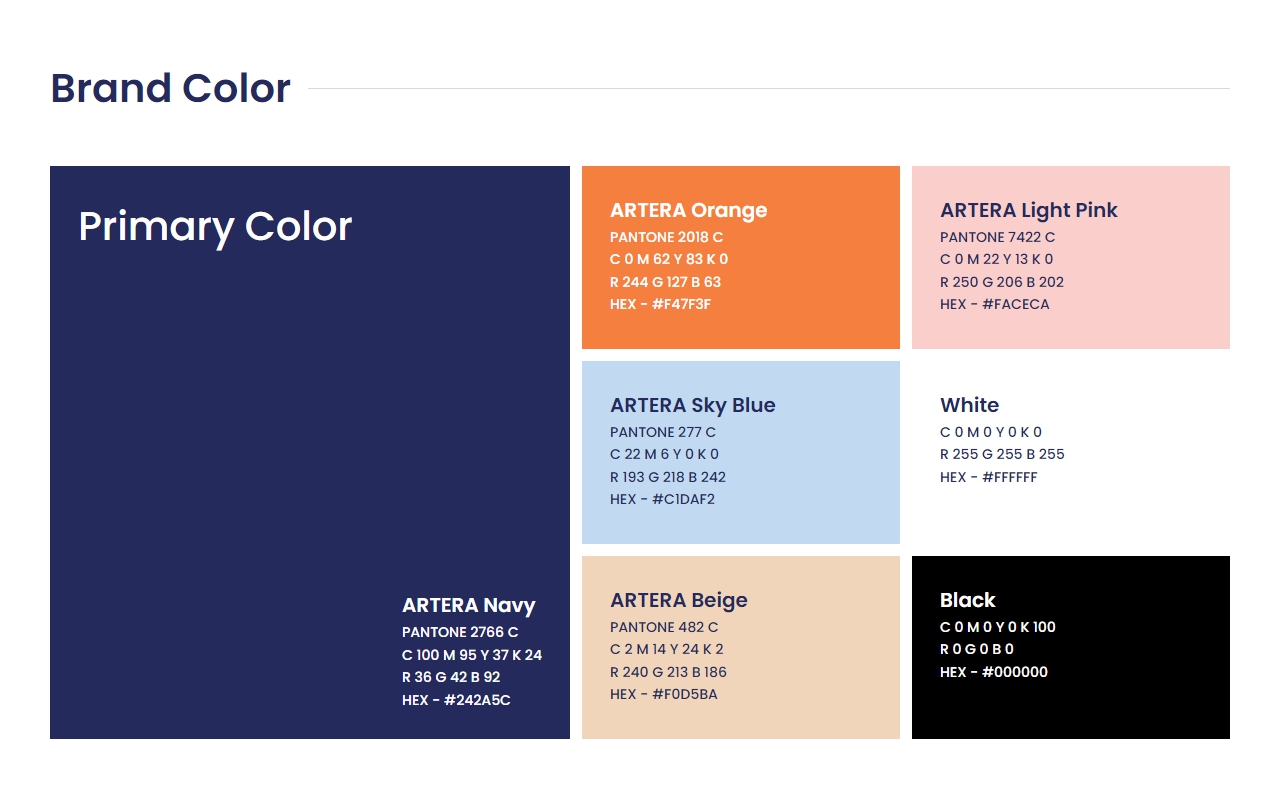The width and height of the screenshot is (1278, 803).
Task: Click the R 193 G 218 B 242 value
Action: (x=667, y=477)
